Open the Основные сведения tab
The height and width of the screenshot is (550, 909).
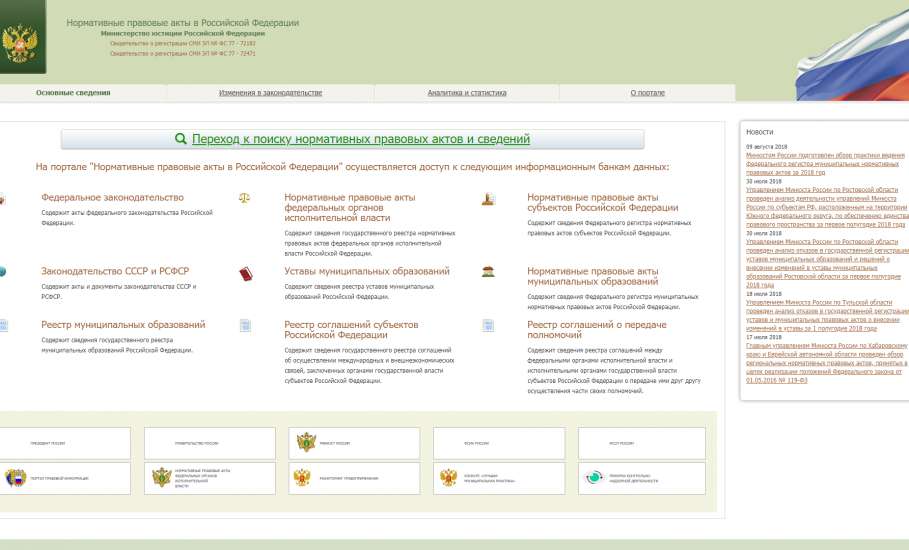[73, 93]
